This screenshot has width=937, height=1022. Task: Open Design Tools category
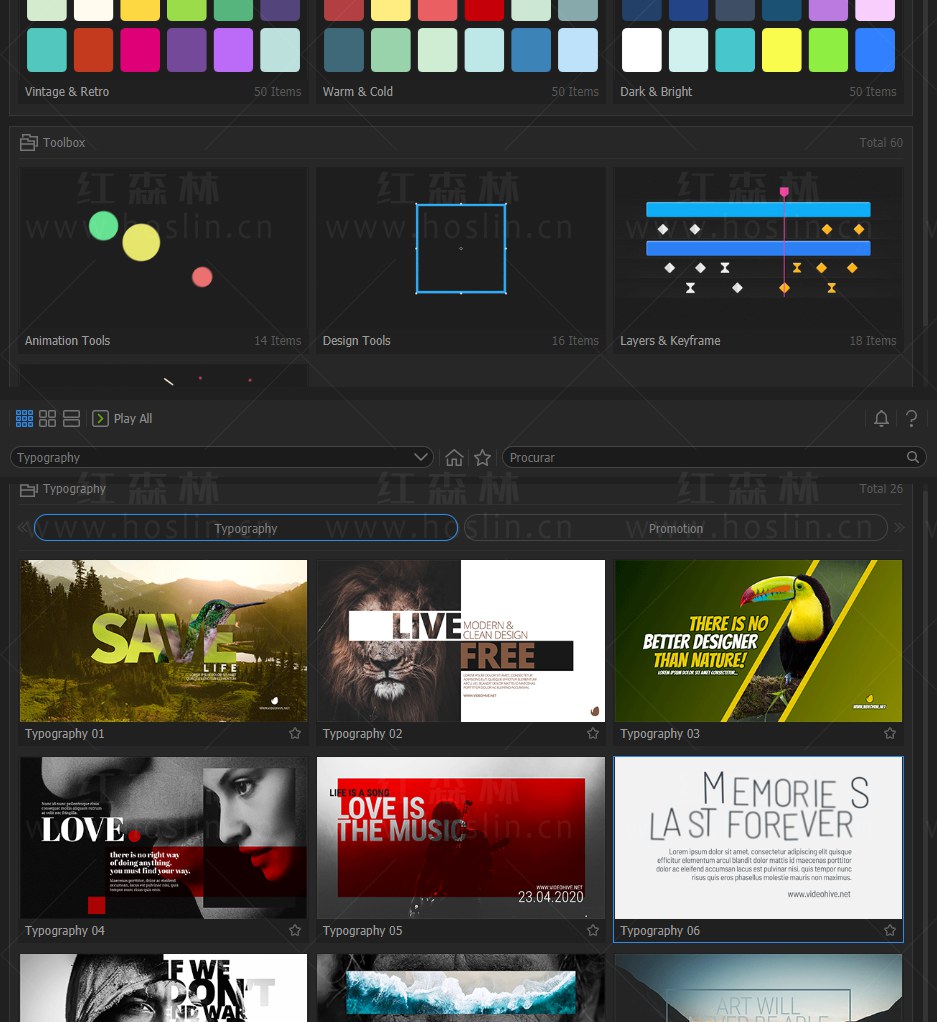click(461, 260)
